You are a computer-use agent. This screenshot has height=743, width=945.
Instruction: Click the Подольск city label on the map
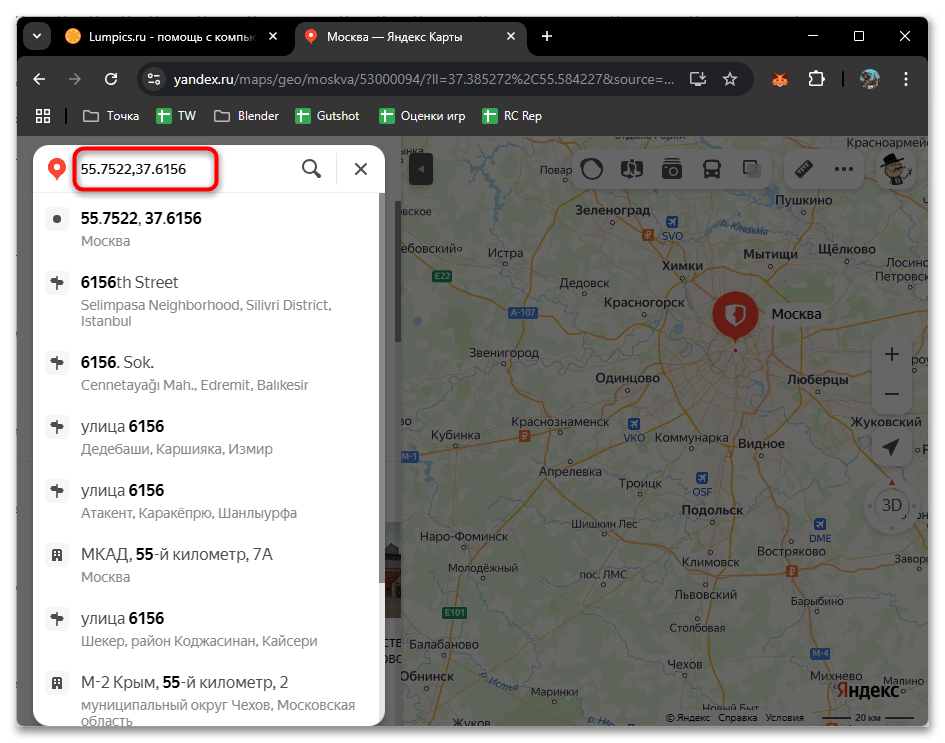click(712, 510)
